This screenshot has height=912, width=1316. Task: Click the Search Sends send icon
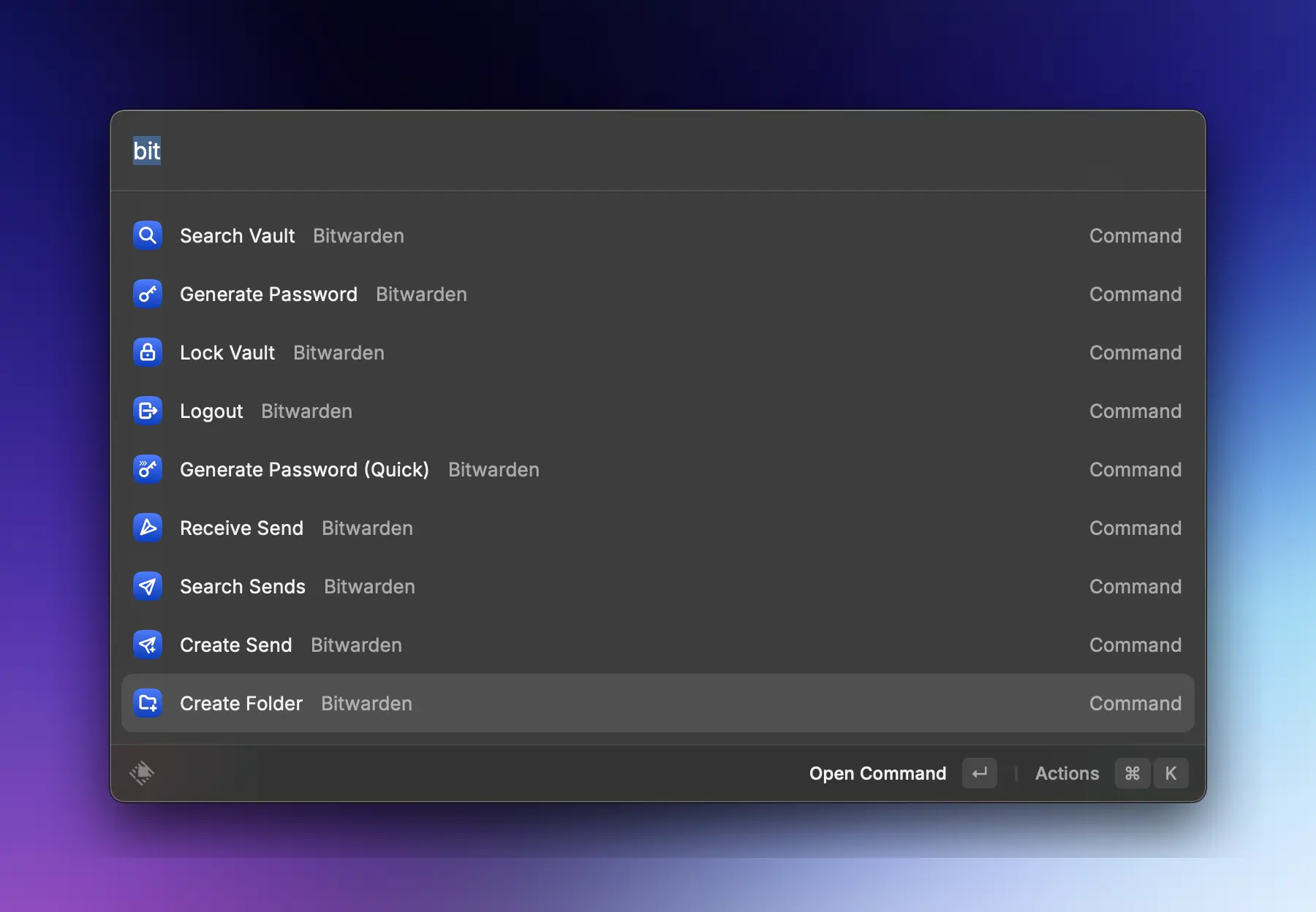[147, 586]
